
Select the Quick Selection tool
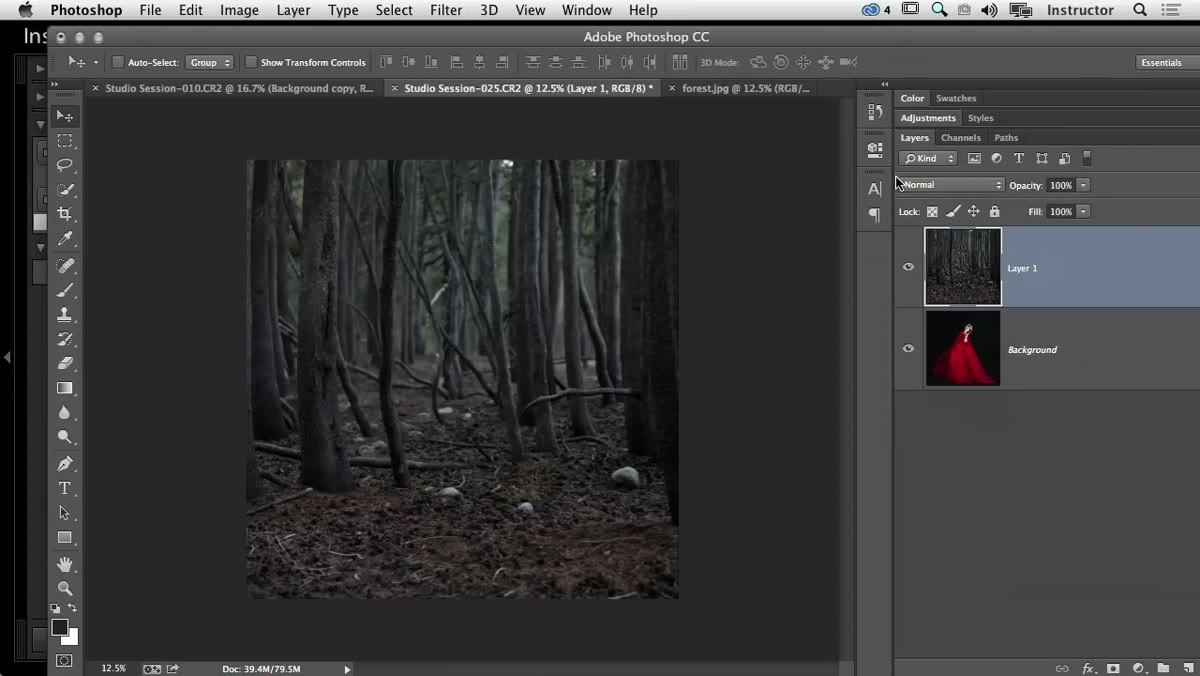click(x=65, y=189)
